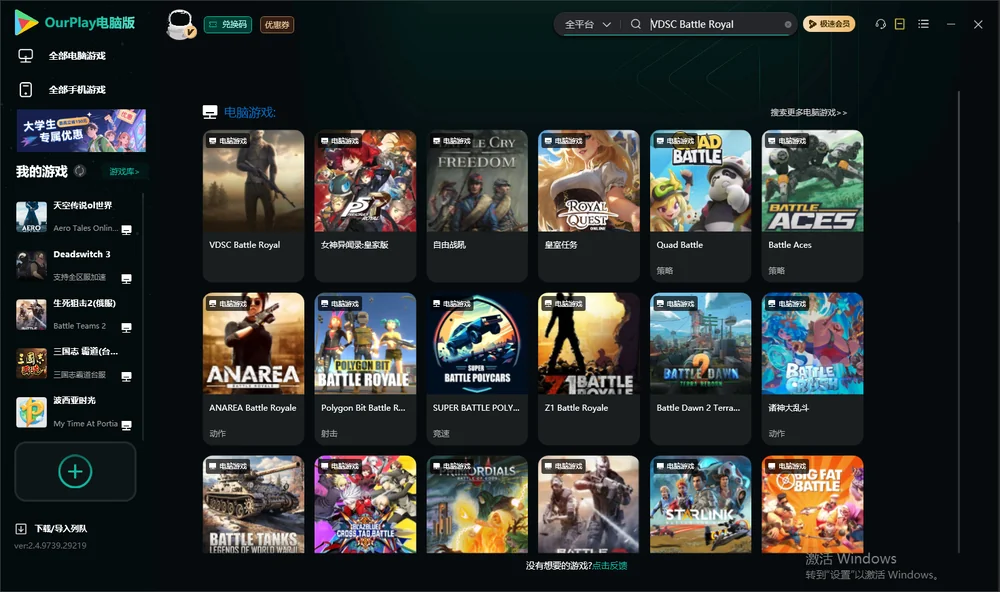Open Deadswitch 3 in my games list
Screen dimensions: 1000x592
tap(75, 265)
